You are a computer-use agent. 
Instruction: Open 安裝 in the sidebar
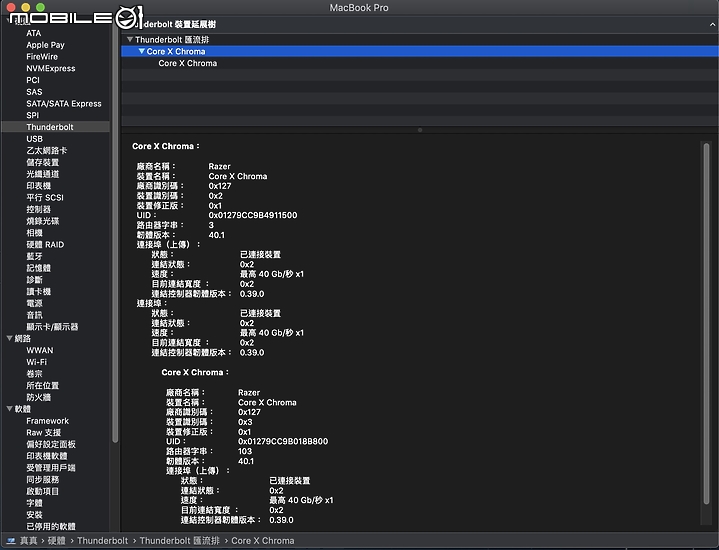click(34, 515)
